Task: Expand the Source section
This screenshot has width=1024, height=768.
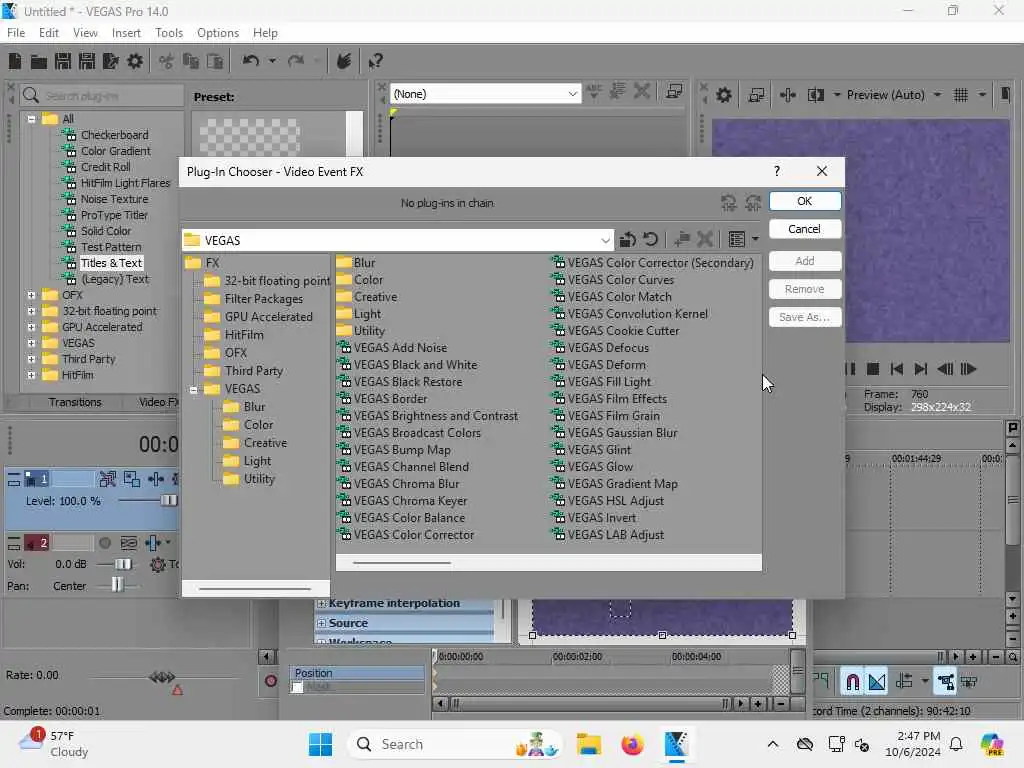Action: tap(321, 624)
